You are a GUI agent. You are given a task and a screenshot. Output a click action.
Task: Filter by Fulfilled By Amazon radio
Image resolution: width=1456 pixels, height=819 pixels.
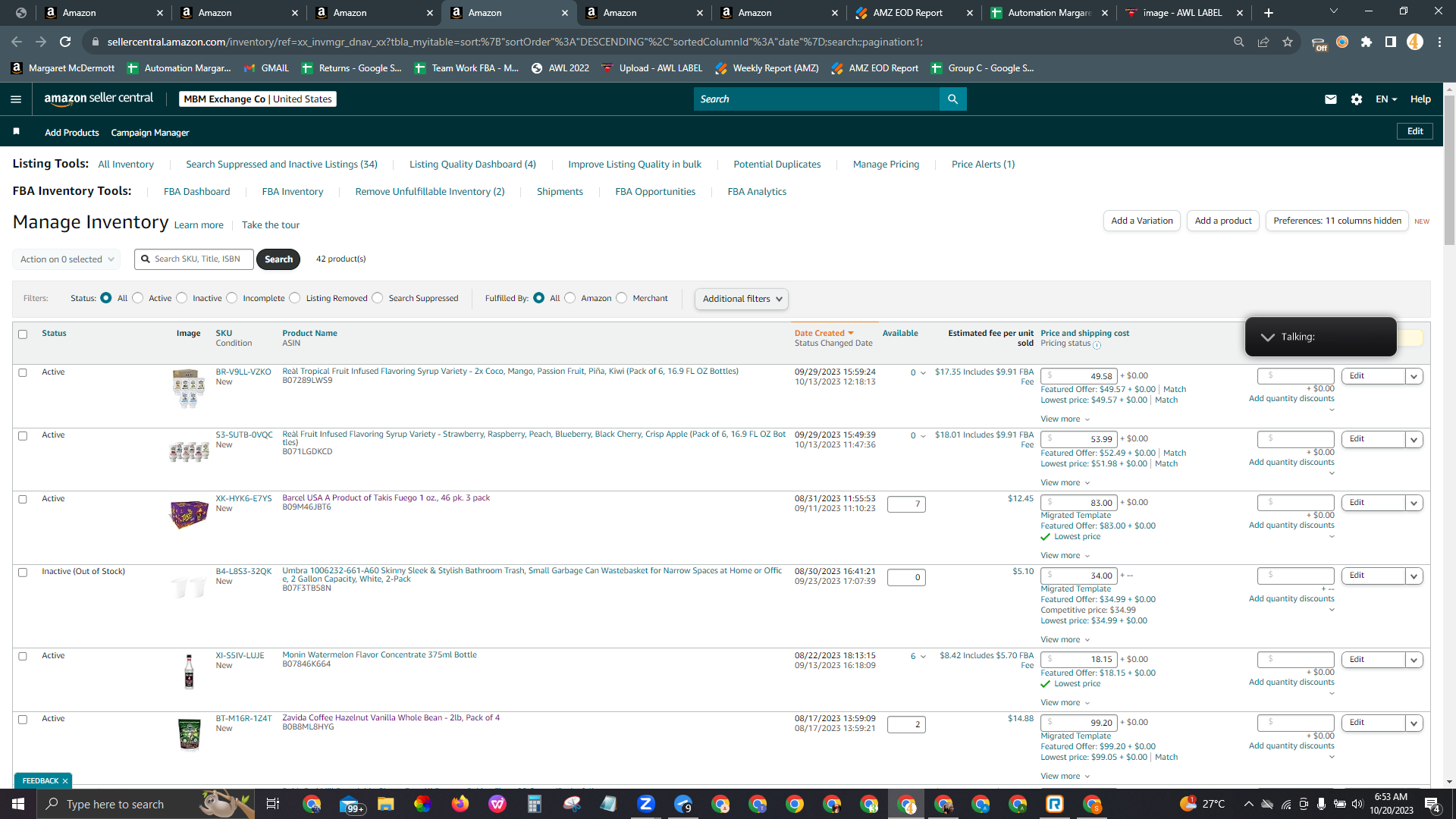[570, 298]
